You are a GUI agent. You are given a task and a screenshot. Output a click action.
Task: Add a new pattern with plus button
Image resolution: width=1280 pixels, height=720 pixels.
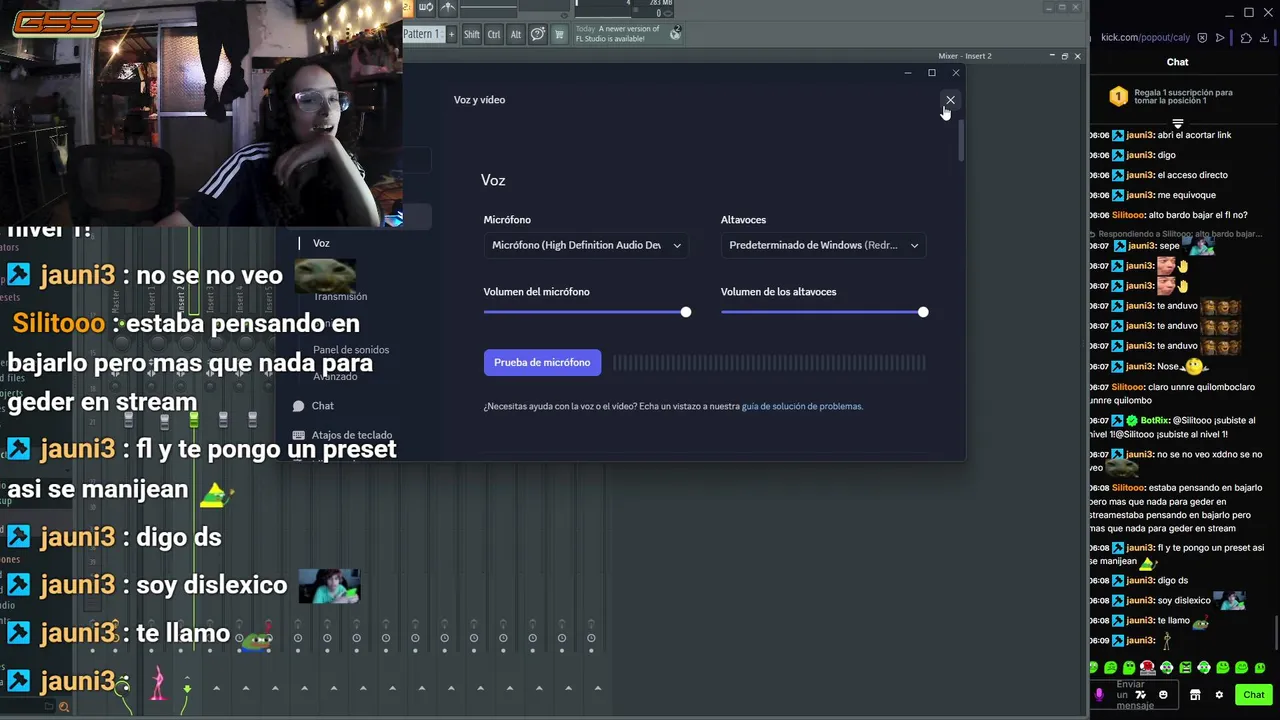[x=451, y=34]
